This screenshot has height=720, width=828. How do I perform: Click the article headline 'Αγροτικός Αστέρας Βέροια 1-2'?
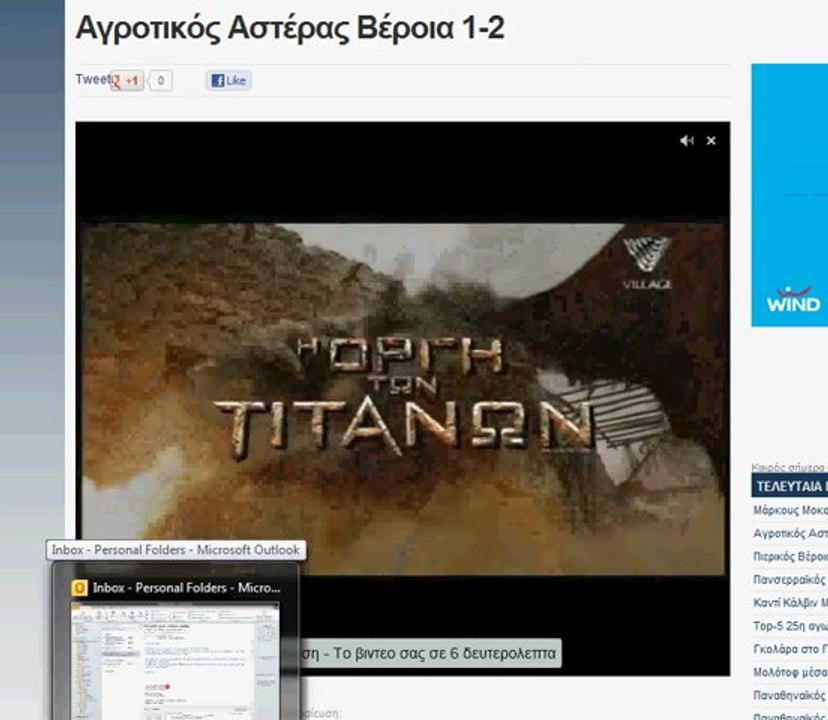[290, 27]
